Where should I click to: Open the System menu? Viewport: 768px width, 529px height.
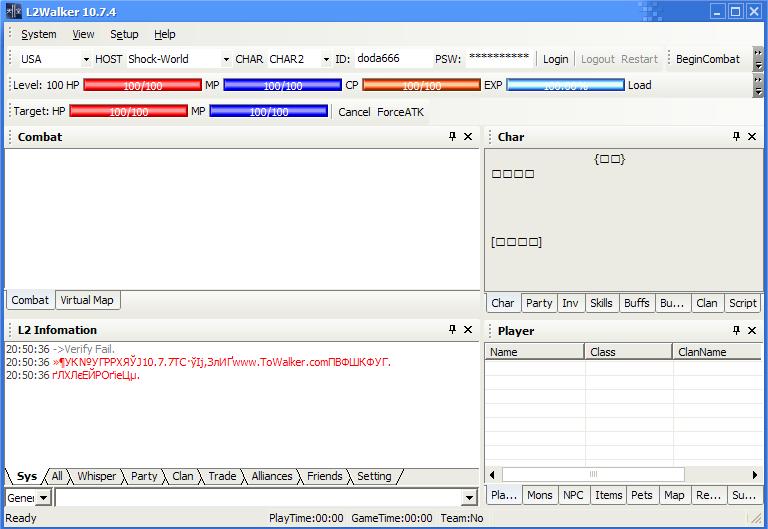coord(39,34)
